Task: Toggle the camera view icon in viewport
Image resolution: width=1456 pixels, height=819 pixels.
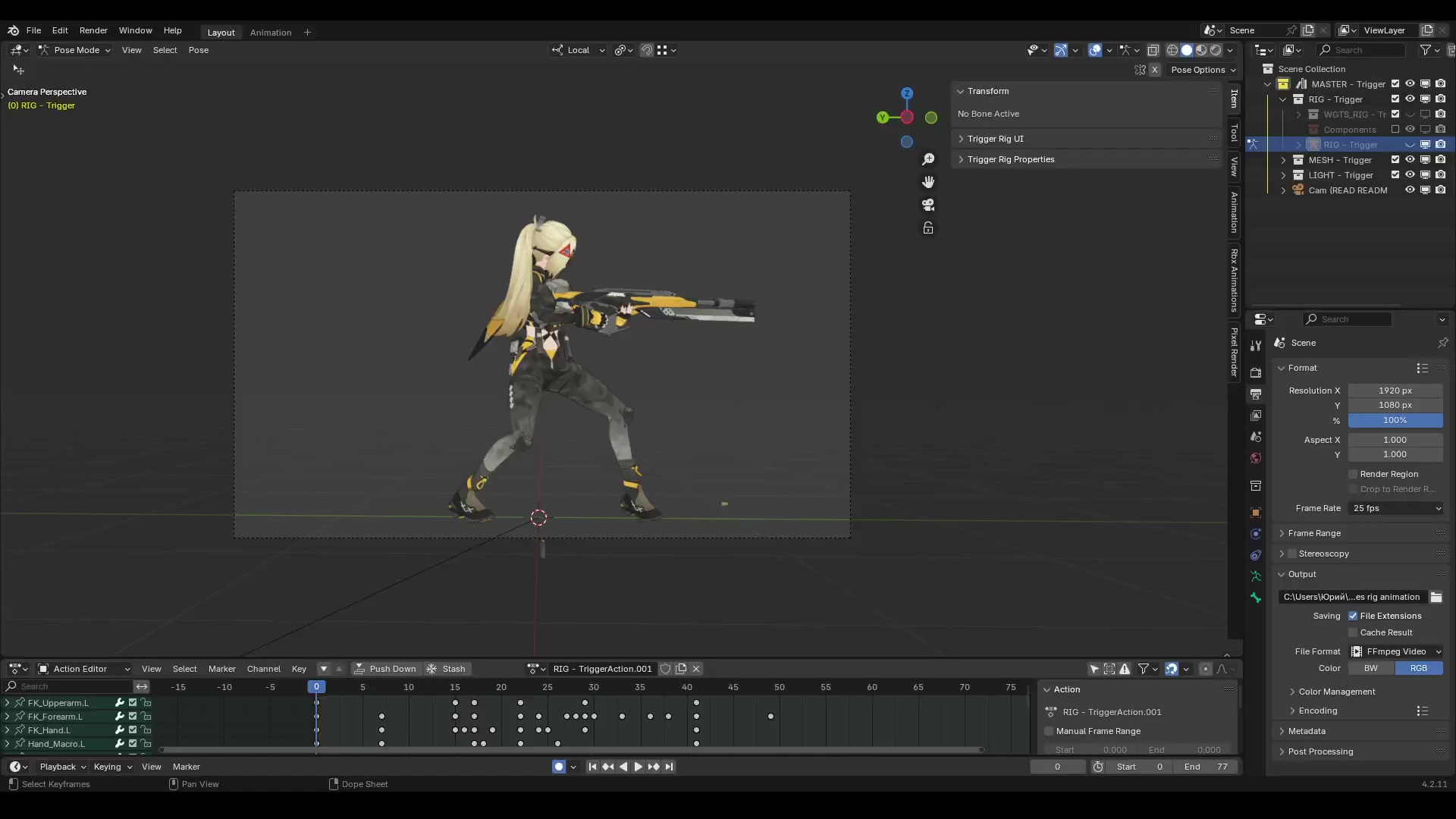Action: [x=928, y=205]
